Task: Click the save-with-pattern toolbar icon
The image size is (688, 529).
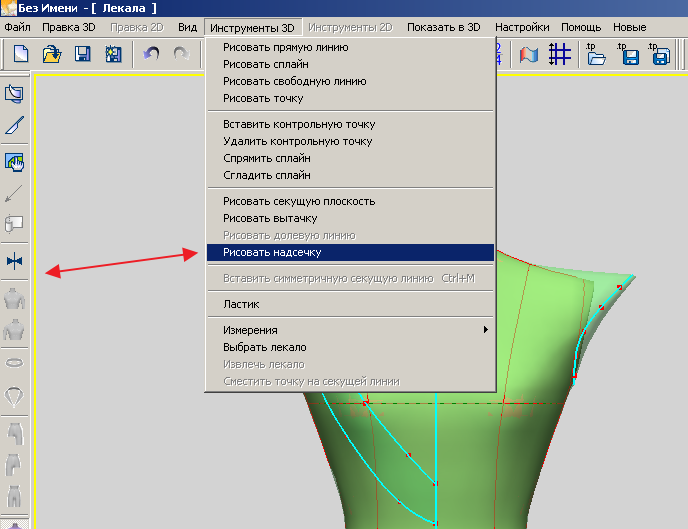Action: [x=113, y=54]
